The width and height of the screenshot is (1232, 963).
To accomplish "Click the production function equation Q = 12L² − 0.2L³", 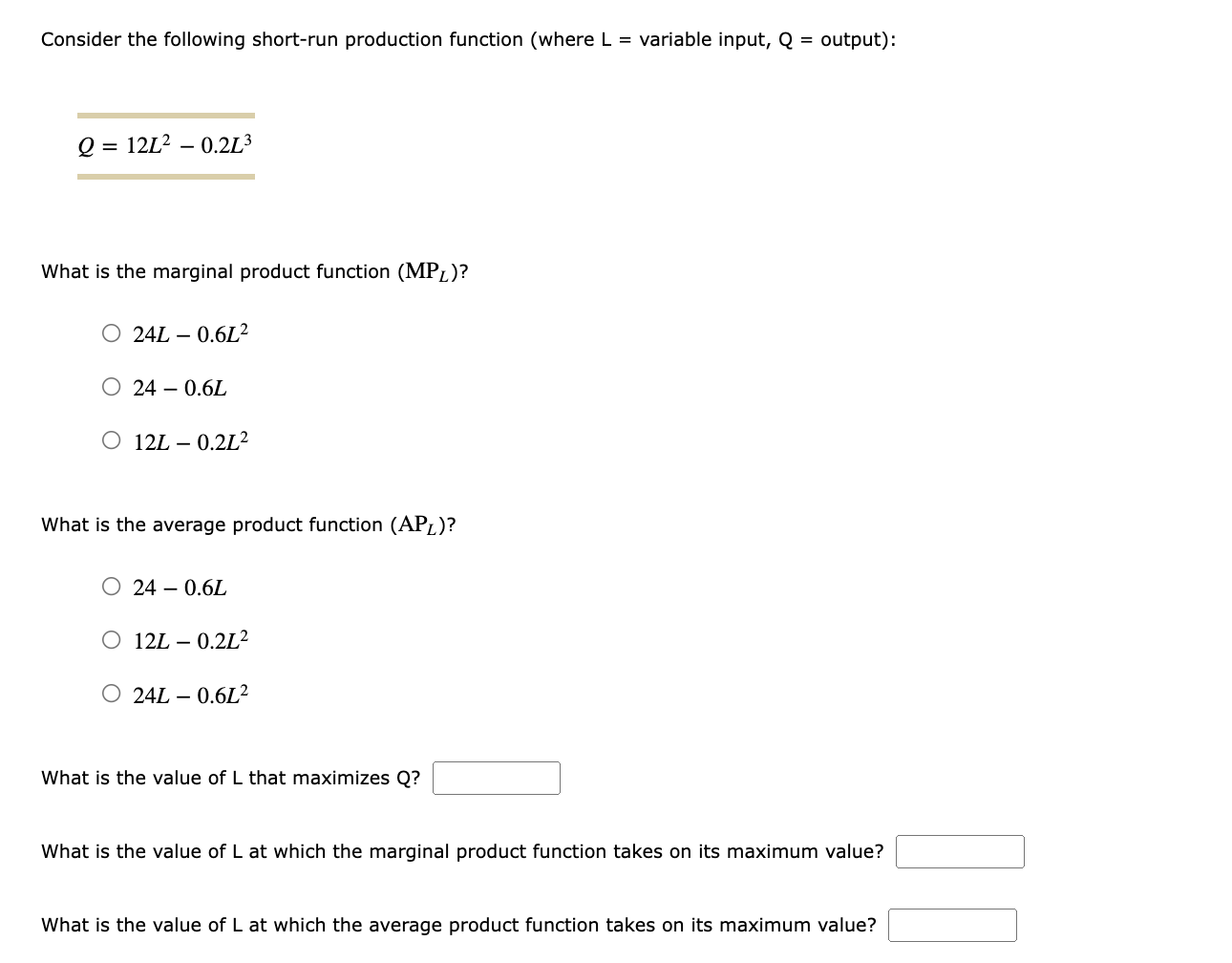I will click(x=164, y=145).
